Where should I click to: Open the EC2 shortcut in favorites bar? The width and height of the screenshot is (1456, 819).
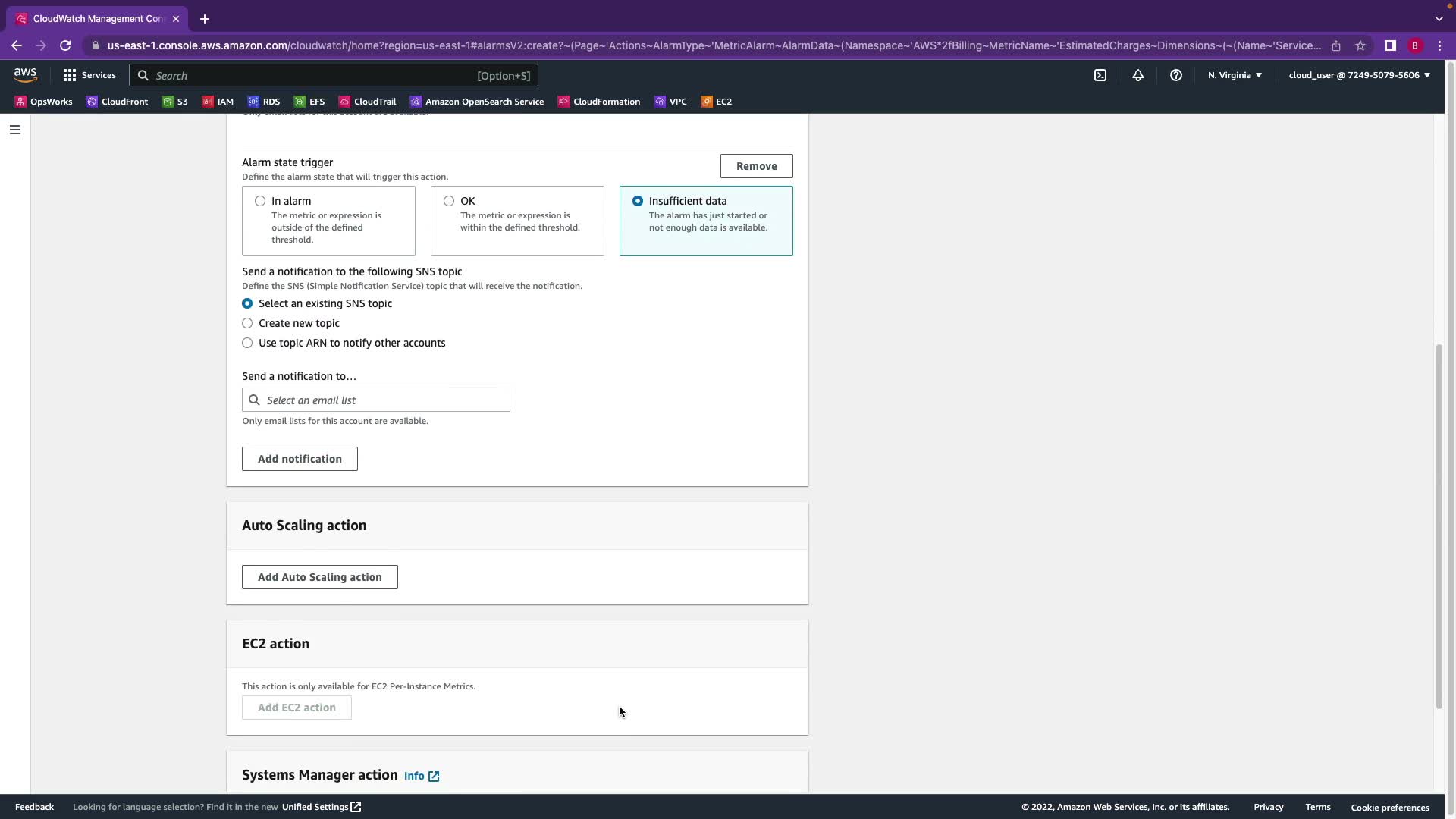pyautogui.click(x=716, y=102)
